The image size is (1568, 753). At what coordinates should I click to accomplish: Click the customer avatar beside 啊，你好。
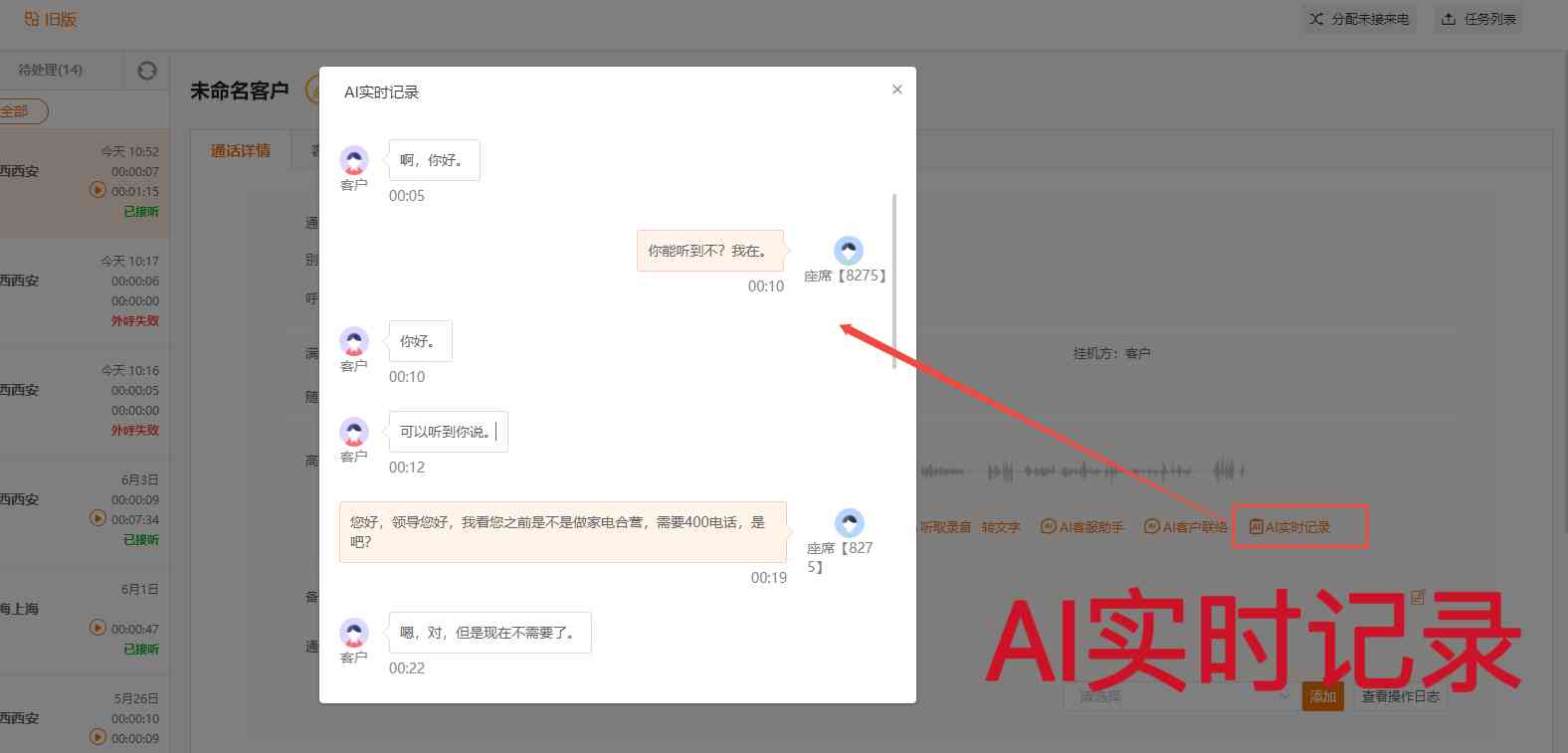354,159
